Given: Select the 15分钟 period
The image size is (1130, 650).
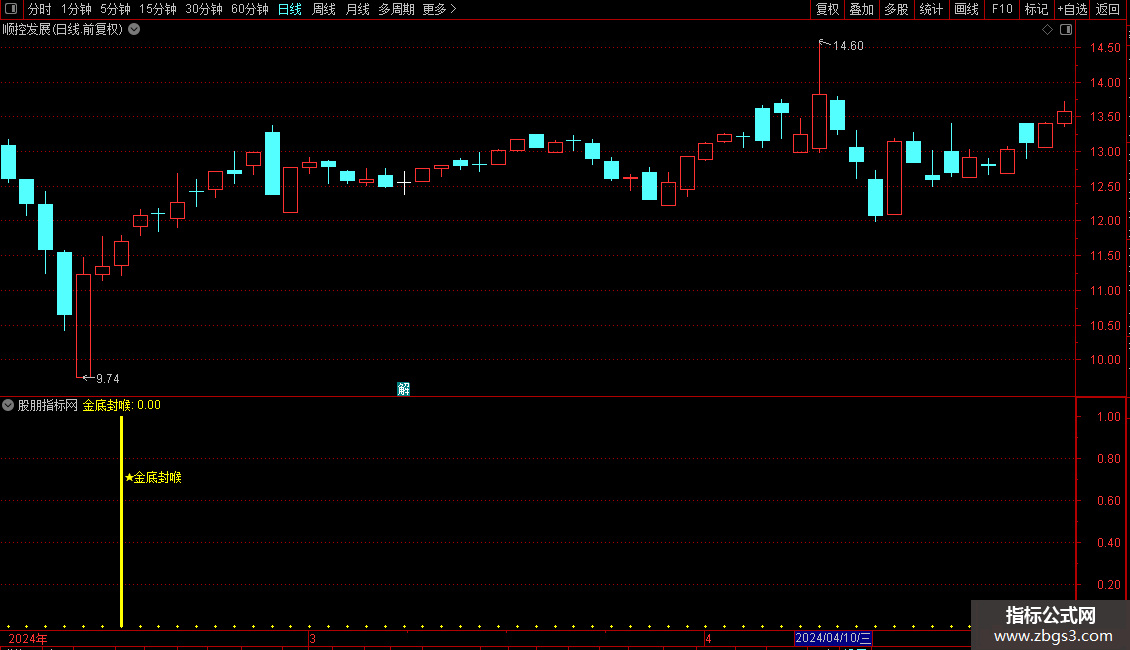Looking at the screenshot, I should click(157, 9).
